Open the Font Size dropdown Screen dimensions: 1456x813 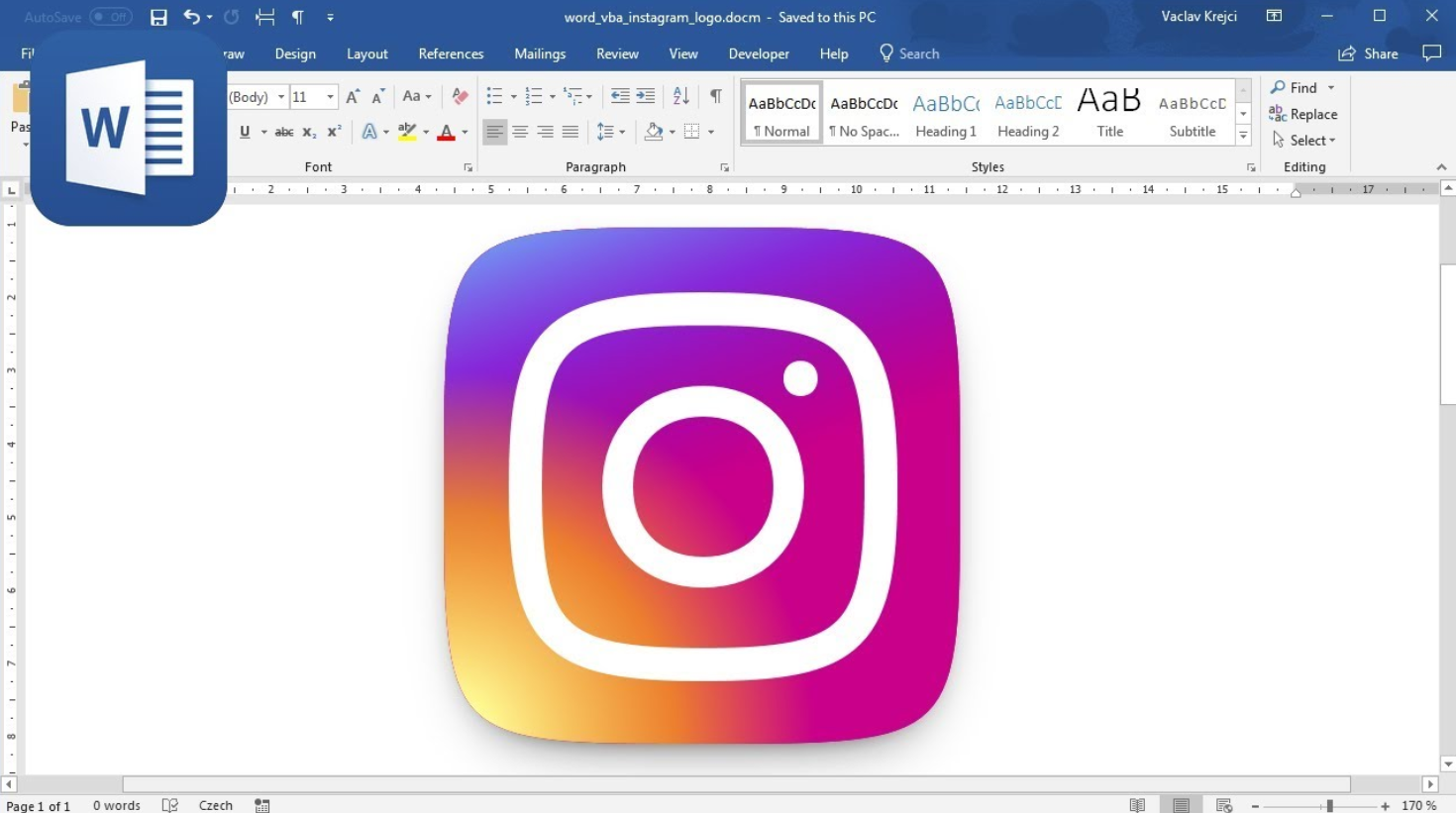[x=331, y=96]
